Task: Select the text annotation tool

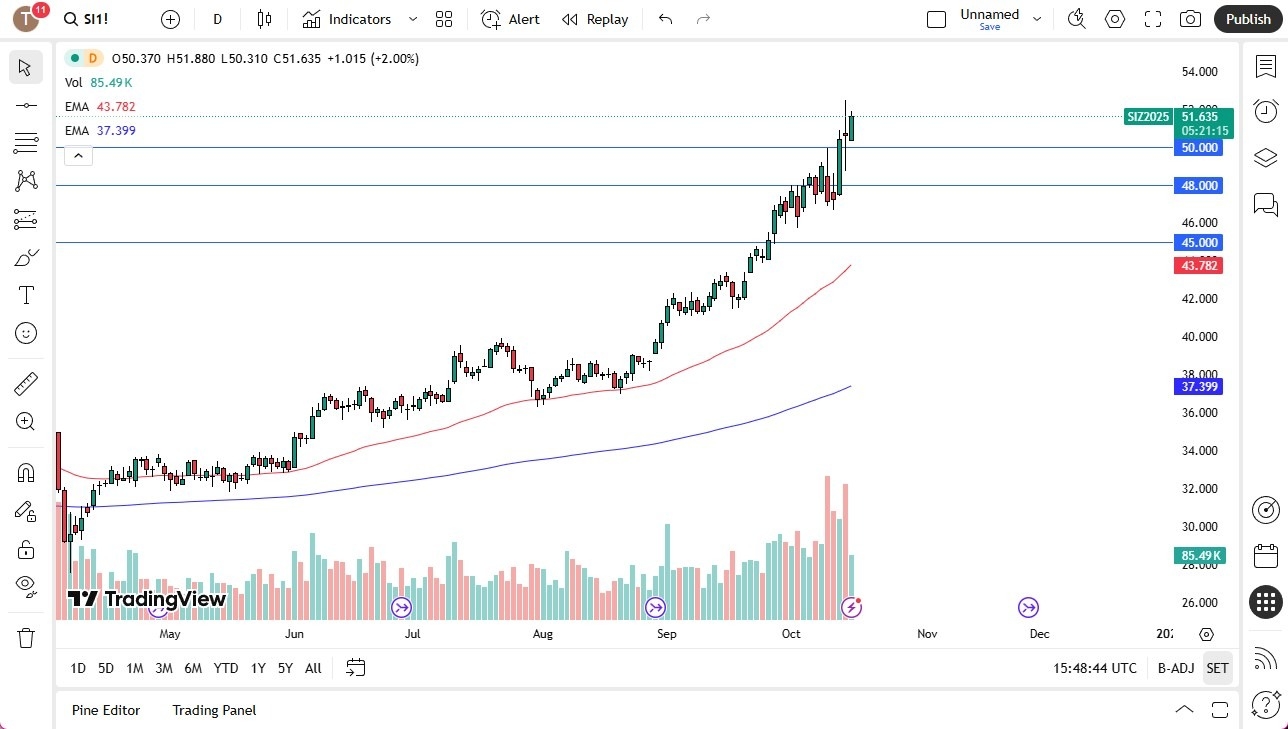Action: pos(25,294)
